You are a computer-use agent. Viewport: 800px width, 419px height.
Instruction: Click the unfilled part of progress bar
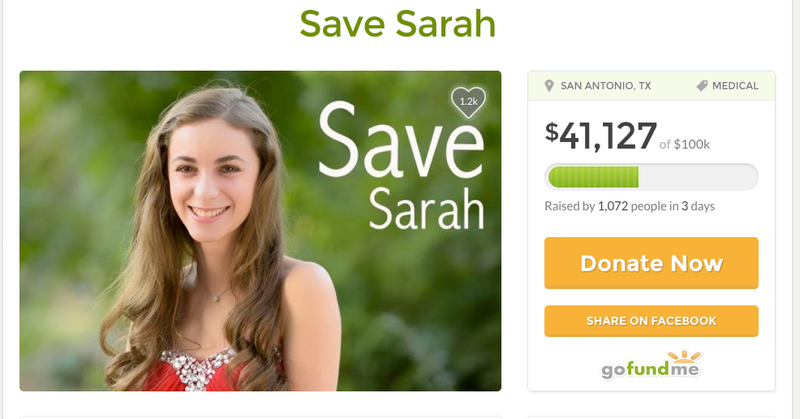(x=698, y=177)
